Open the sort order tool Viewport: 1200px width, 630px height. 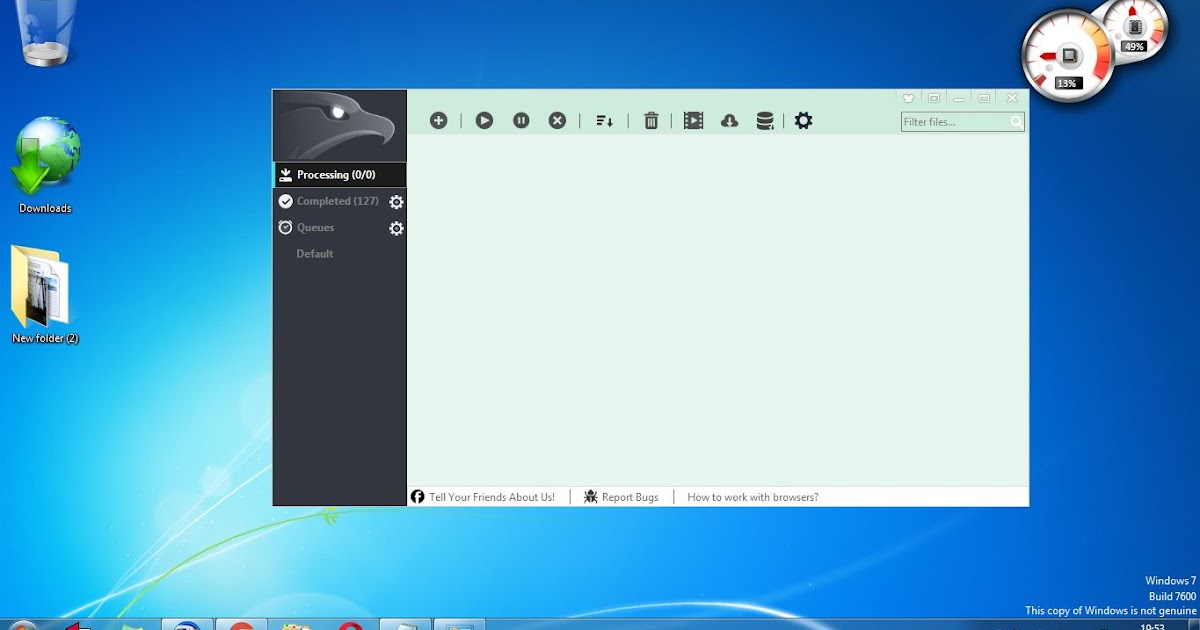point(603,119)
